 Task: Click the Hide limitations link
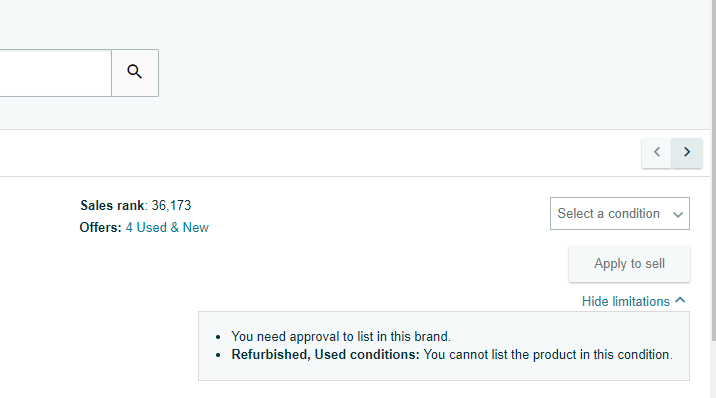626,302
